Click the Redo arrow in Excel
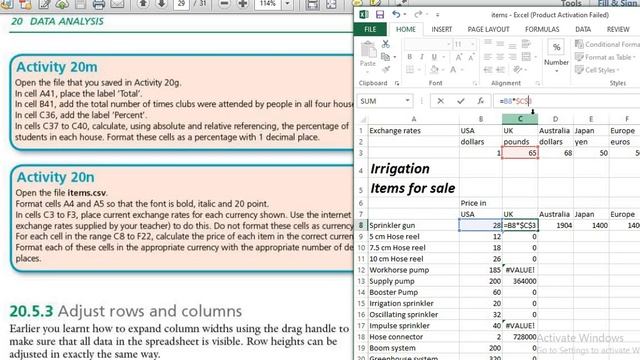 coord(418,15)
